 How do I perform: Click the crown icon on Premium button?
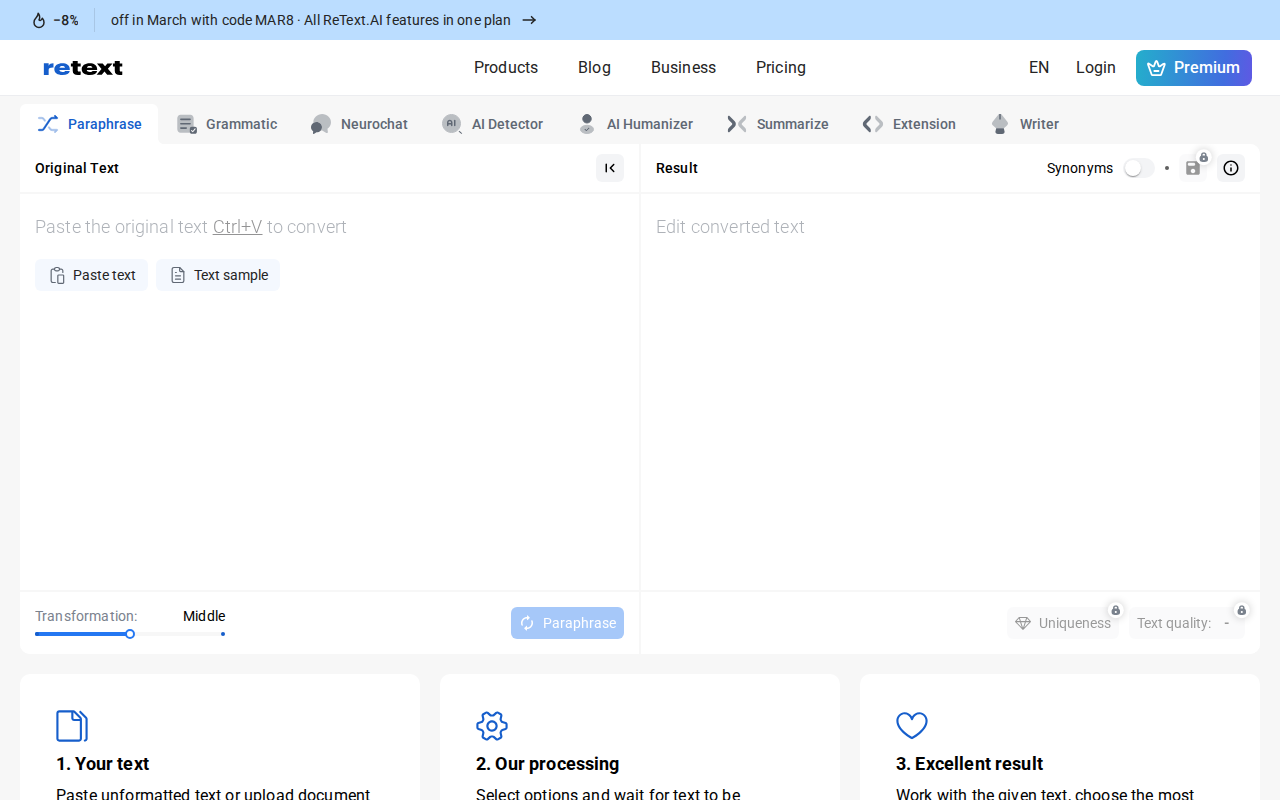pos(1157,68)
